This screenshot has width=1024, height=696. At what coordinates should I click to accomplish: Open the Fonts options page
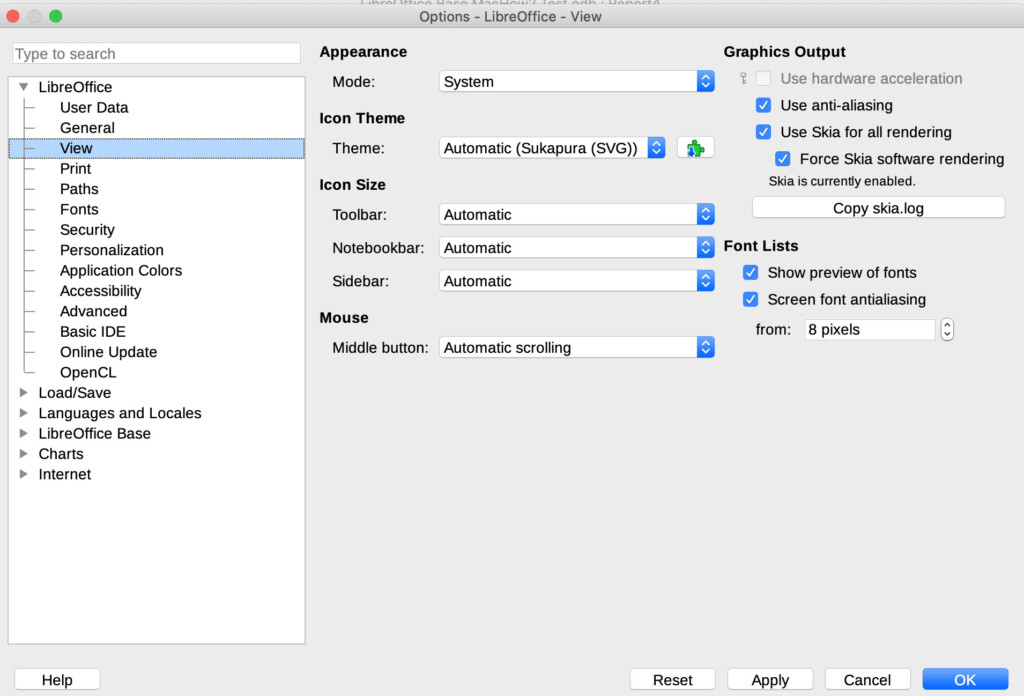tap(79, 210)
